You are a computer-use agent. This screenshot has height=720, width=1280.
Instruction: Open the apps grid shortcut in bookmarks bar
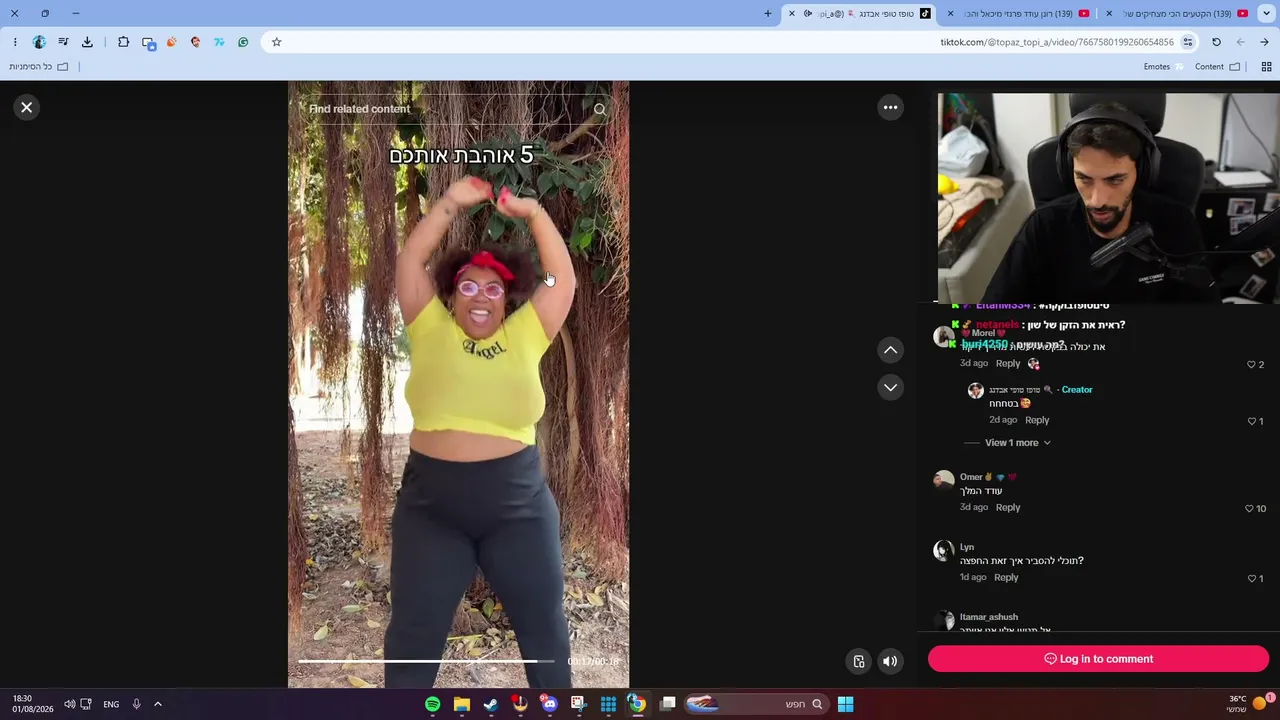pyautogui.click(x=1266, y=67)
